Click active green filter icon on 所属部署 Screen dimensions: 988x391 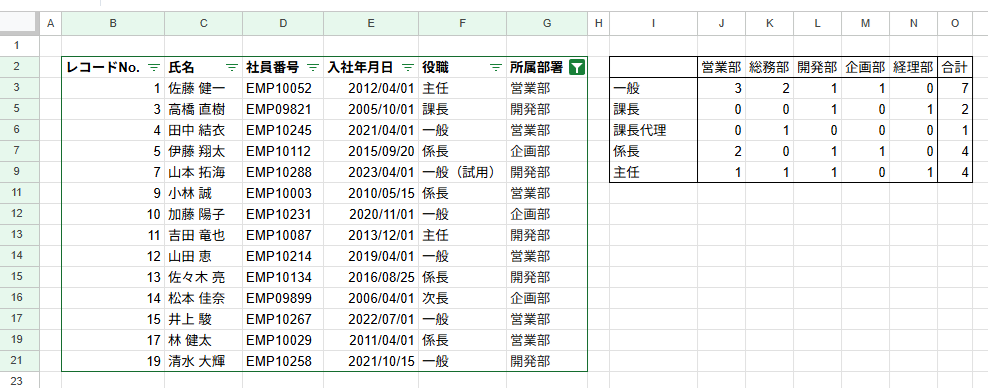pyautogui.click(x=577, y=67)
